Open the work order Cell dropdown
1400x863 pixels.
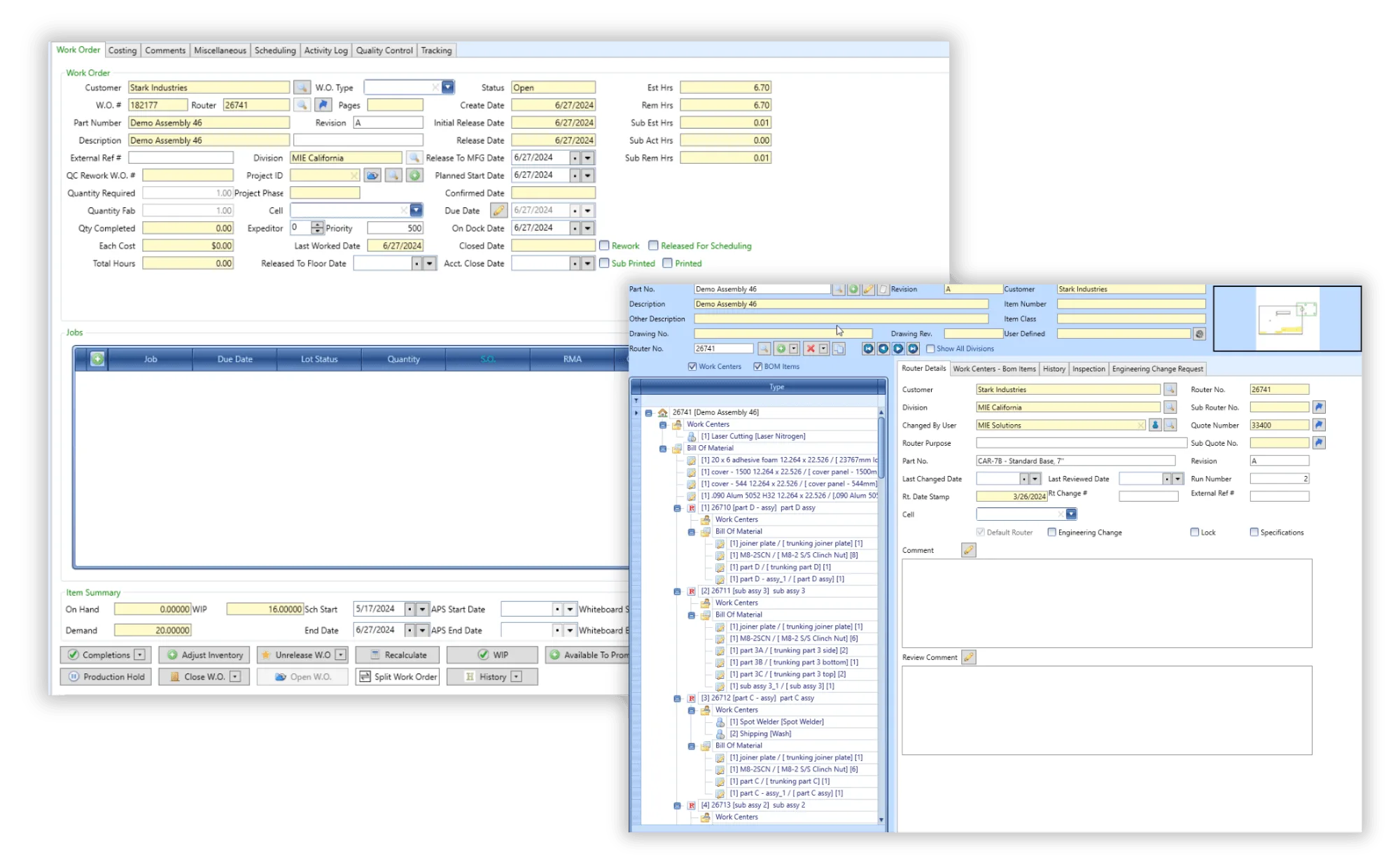pyautogui.click(x=416, y=210)
